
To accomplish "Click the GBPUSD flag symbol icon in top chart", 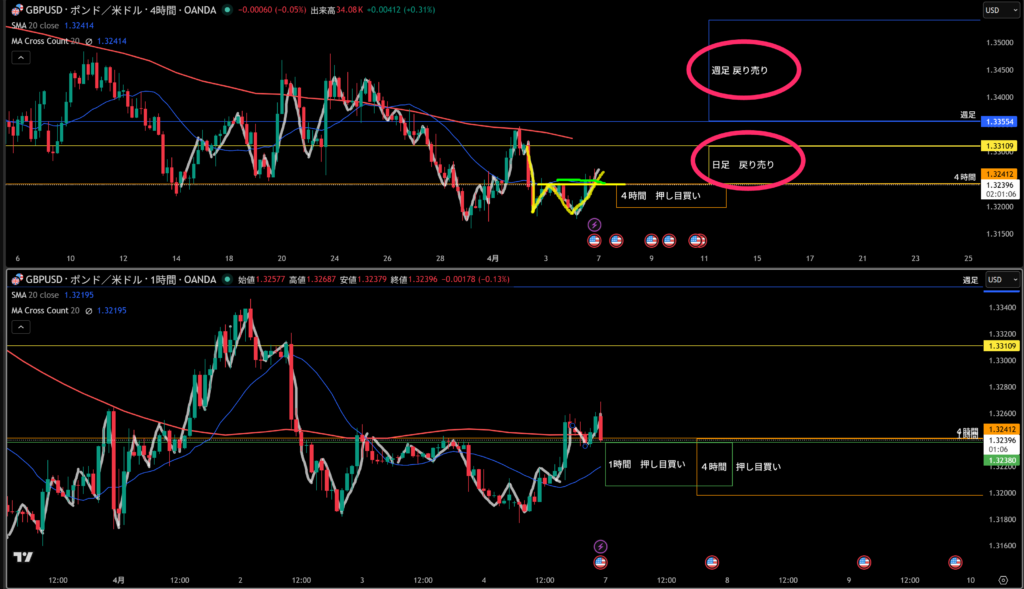I will (17, 10).
